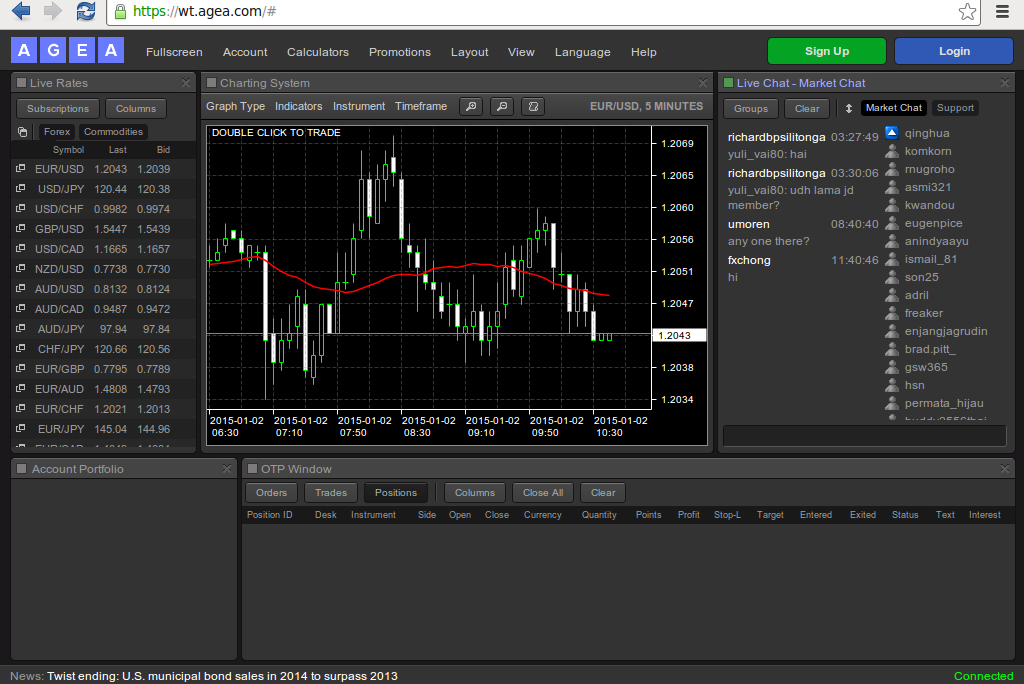Image resolution: width=1024 pixels, height=684 pixels.
Task: Click the chat message input field
Action: click(864, 434)
